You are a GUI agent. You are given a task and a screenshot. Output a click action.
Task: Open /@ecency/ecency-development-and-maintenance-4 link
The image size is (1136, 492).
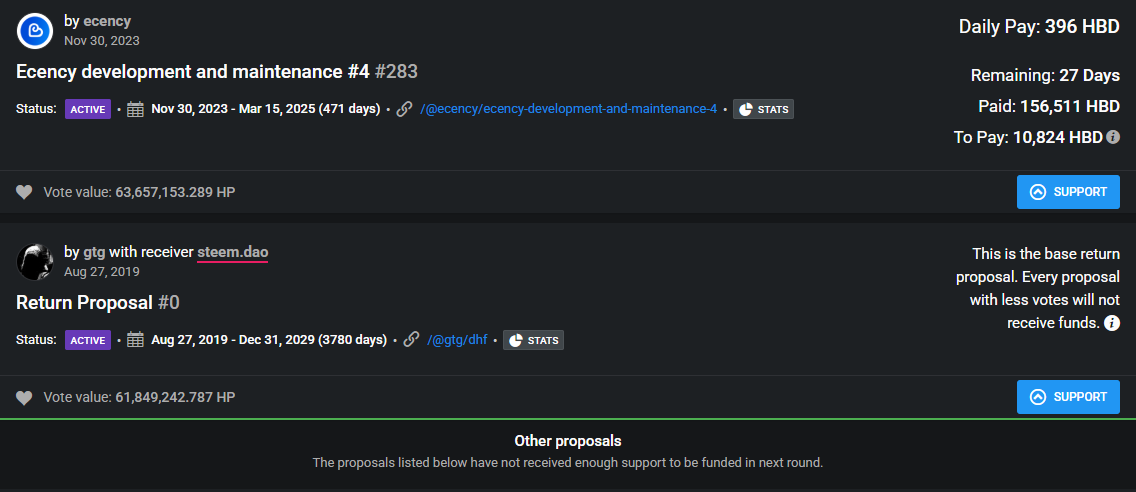point(569,109)
